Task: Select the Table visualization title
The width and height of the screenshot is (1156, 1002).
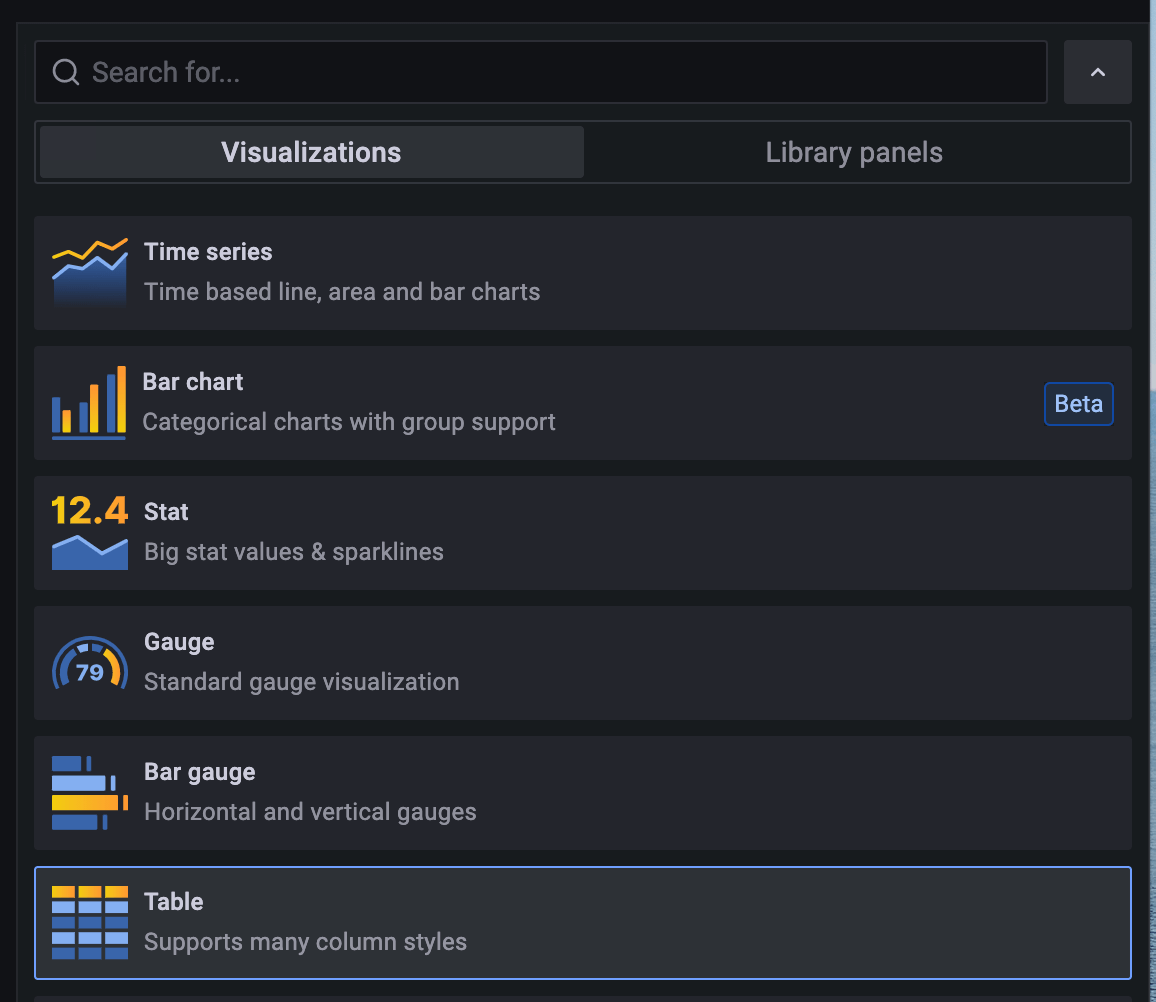Action: (174, 902)
